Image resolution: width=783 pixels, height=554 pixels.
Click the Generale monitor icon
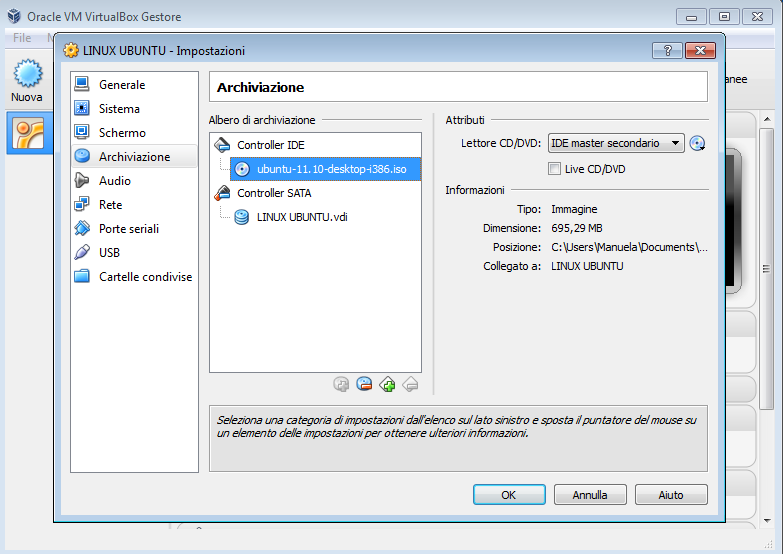point(82,84)
